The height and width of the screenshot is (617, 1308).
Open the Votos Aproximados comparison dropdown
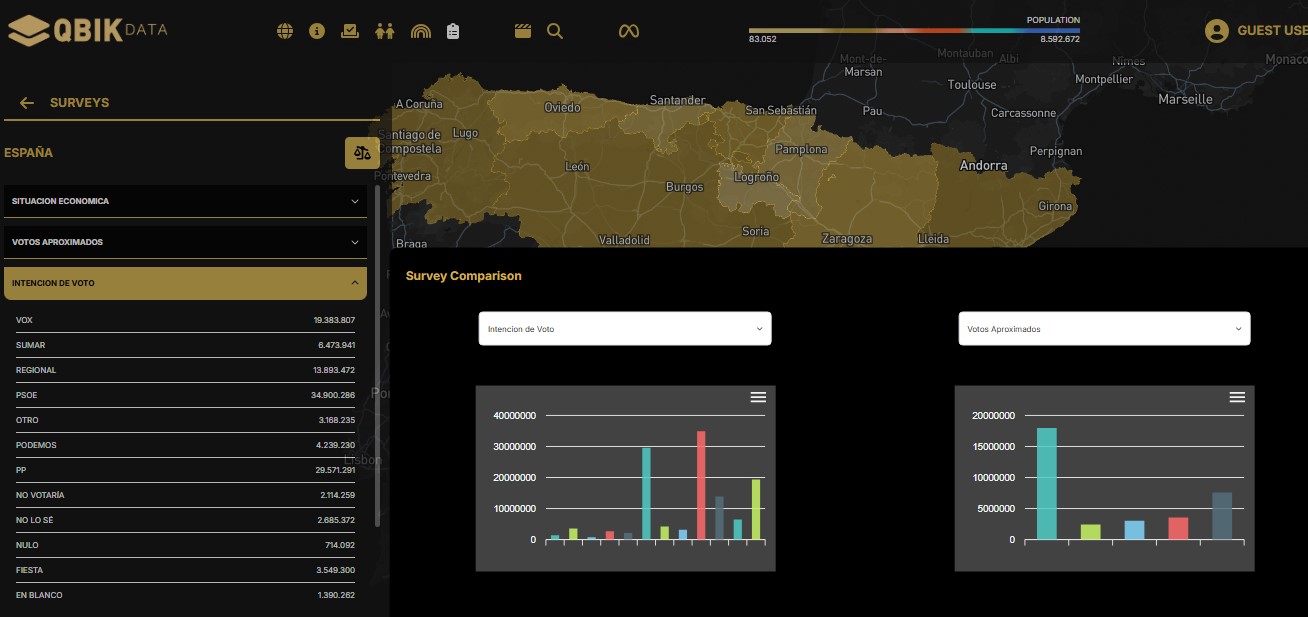click(x=1104, y=329)
